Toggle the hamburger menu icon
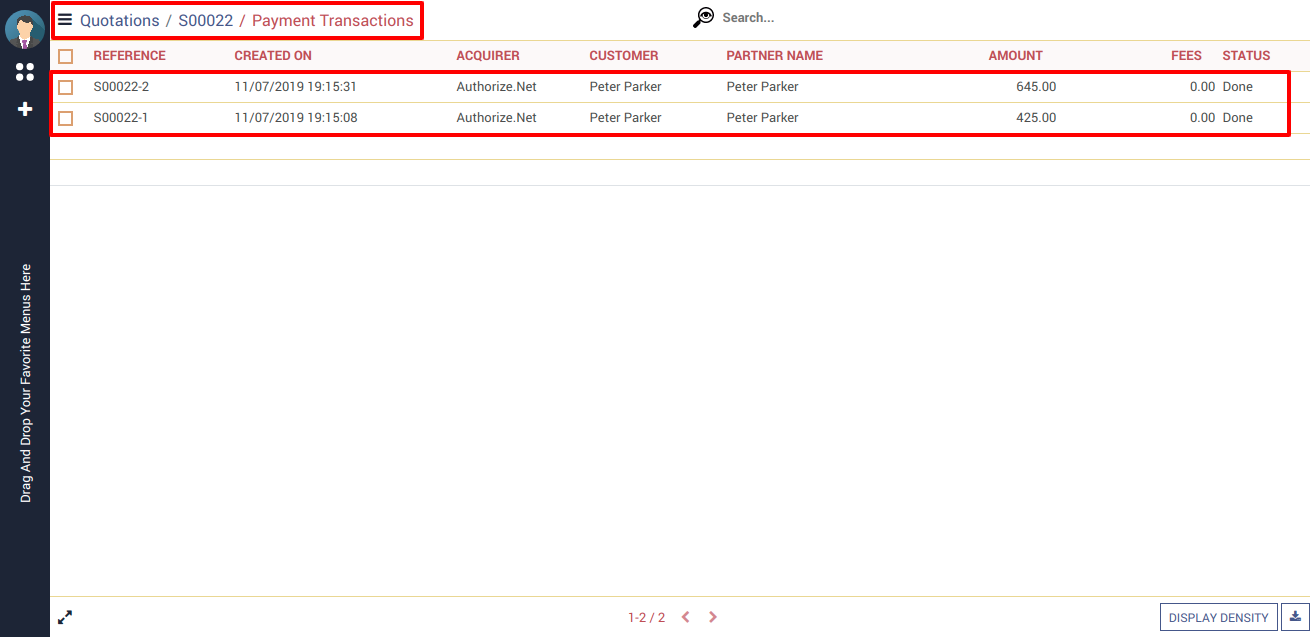The width and height of the screenshot is (1310, 637). tap(65, 20)
